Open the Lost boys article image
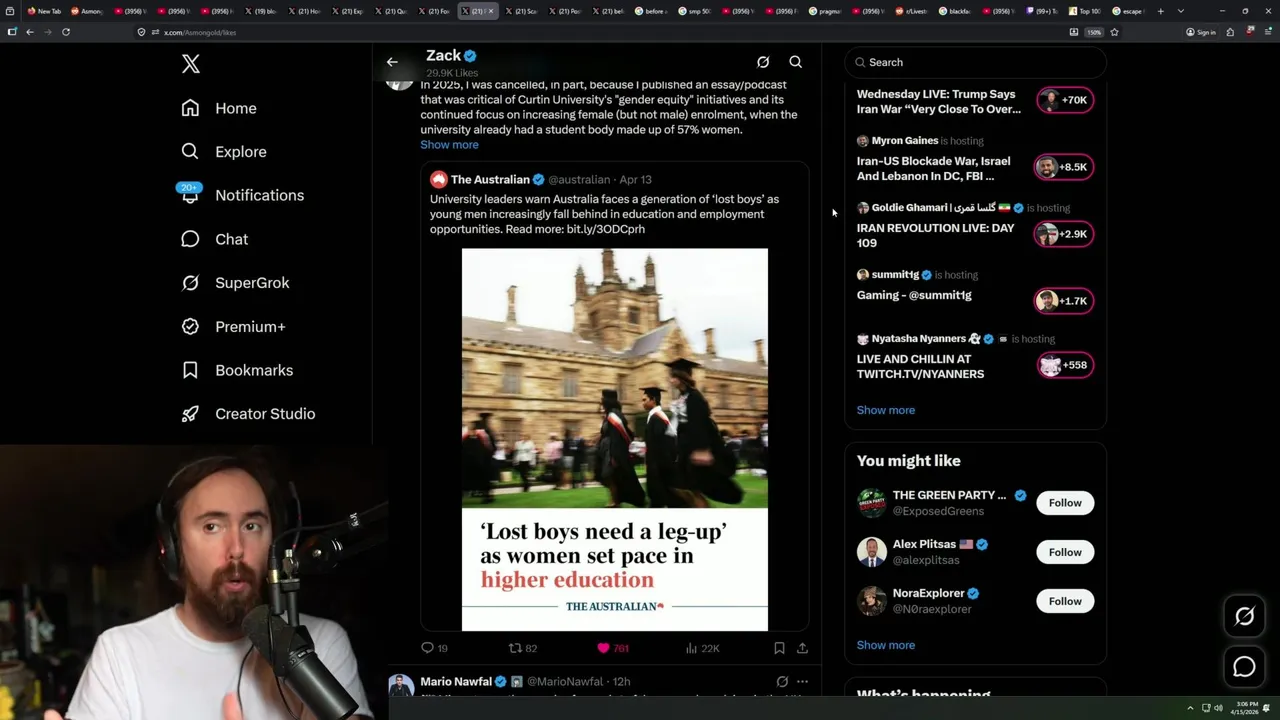Viewport: 1280px width, 720px height. point(615,440)
